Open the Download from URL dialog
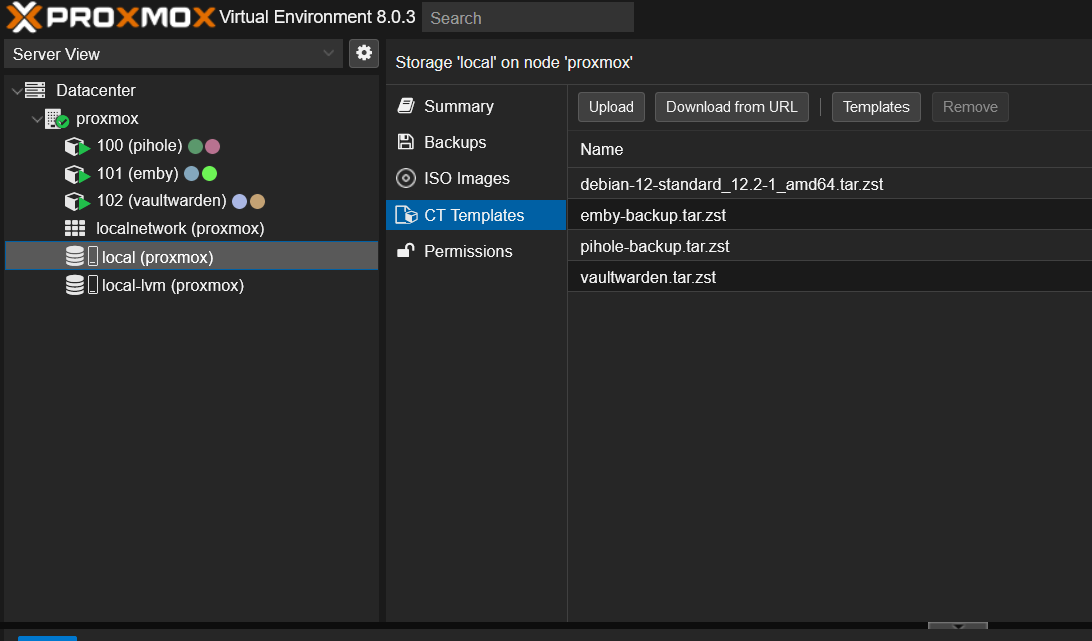Viewport: 1092px width, 641px height. (731, 107)
